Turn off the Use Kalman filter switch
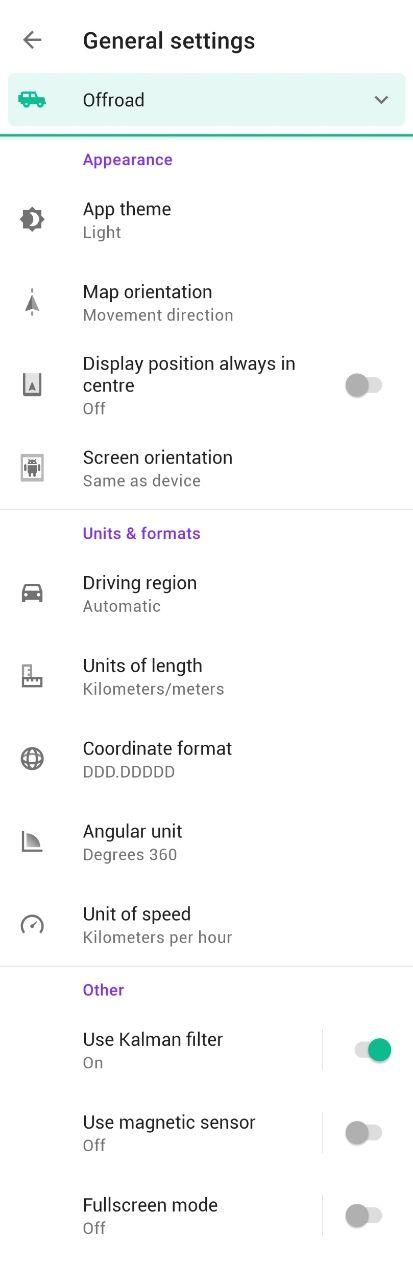 tap(372, 1050)
